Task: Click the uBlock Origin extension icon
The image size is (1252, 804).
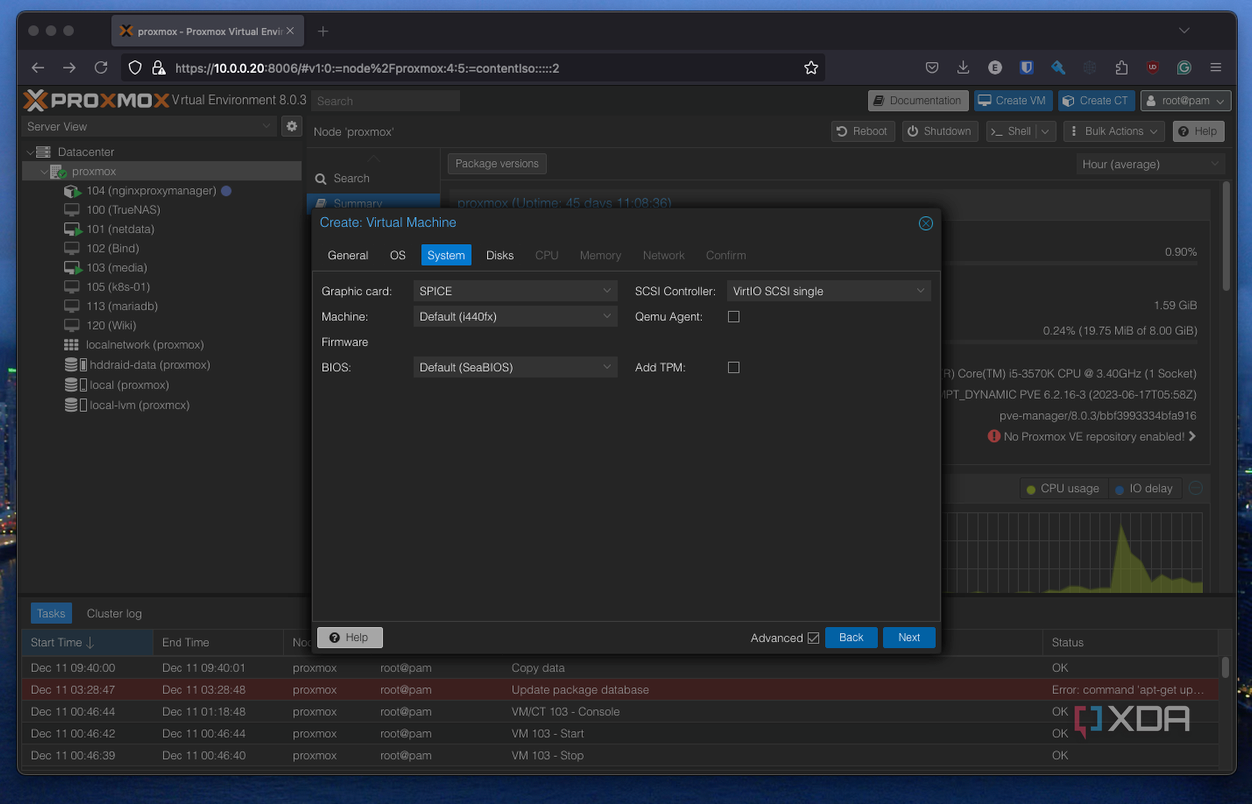Action: [1152, 68]
